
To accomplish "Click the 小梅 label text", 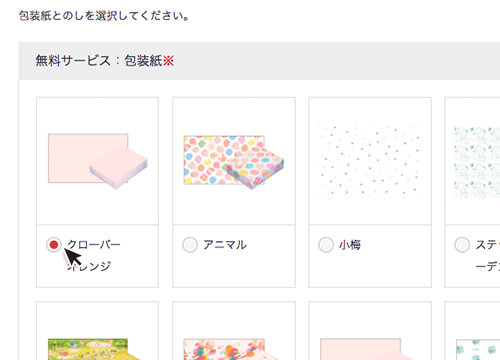I will pyautogui.click(x=350, y=245).
